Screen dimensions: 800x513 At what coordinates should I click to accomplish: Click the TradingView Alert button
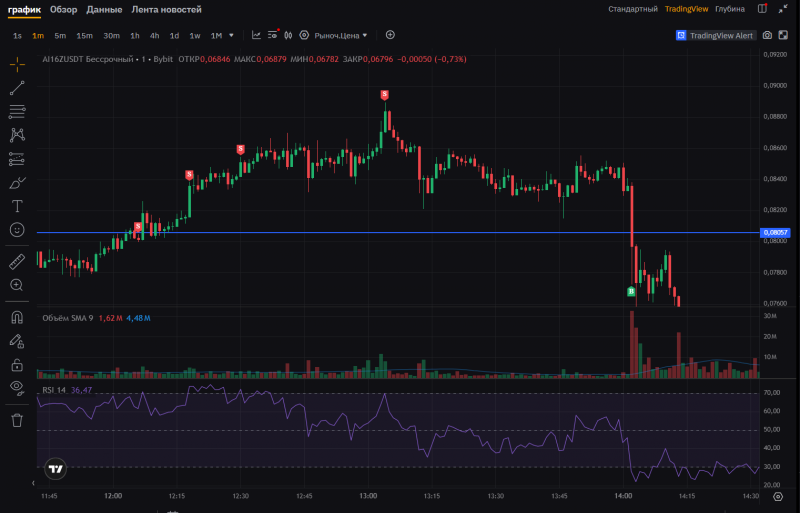715,35
